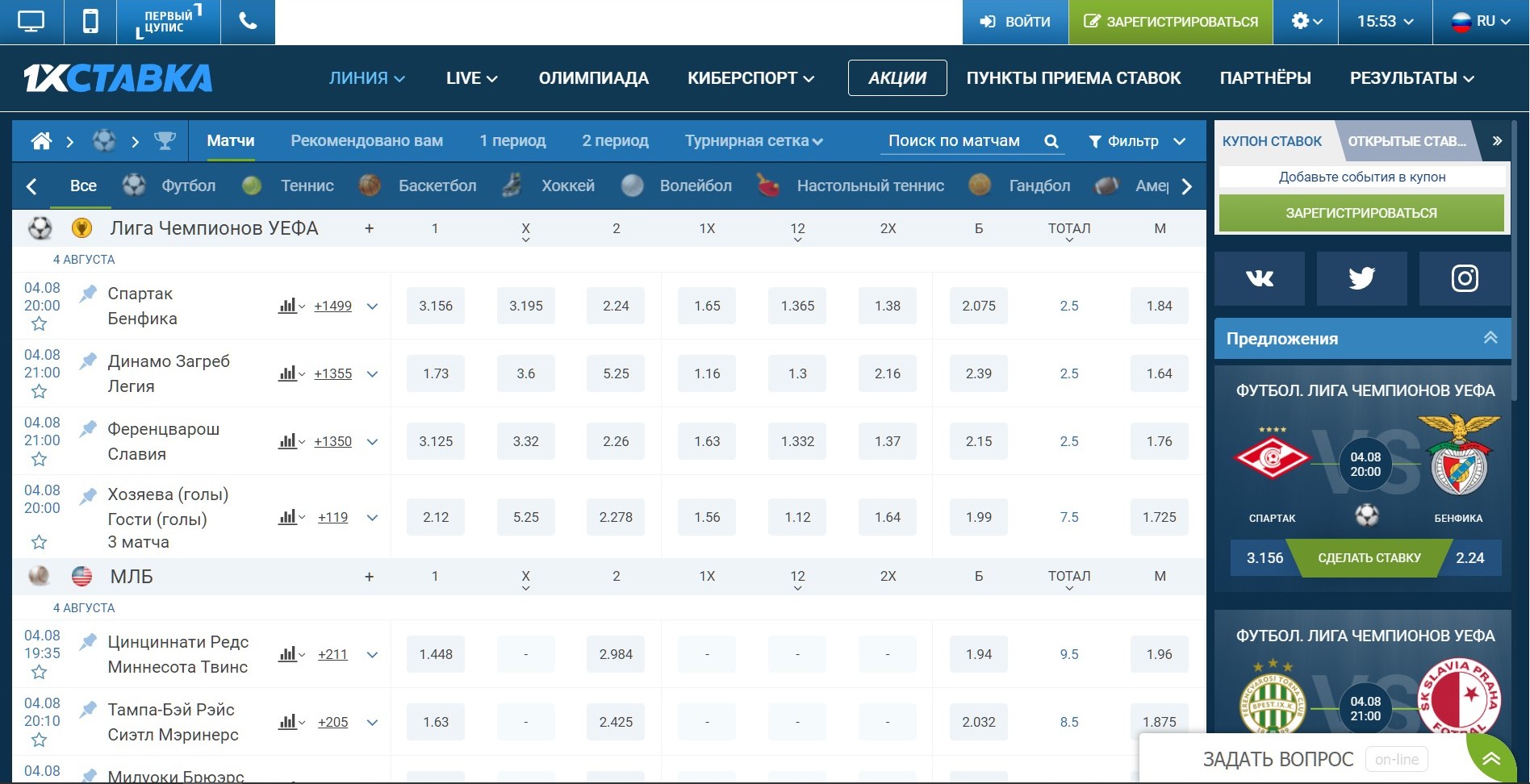1530x784 pixels.
Task: Expand the LIVE menu
Action: pos(472,78)
